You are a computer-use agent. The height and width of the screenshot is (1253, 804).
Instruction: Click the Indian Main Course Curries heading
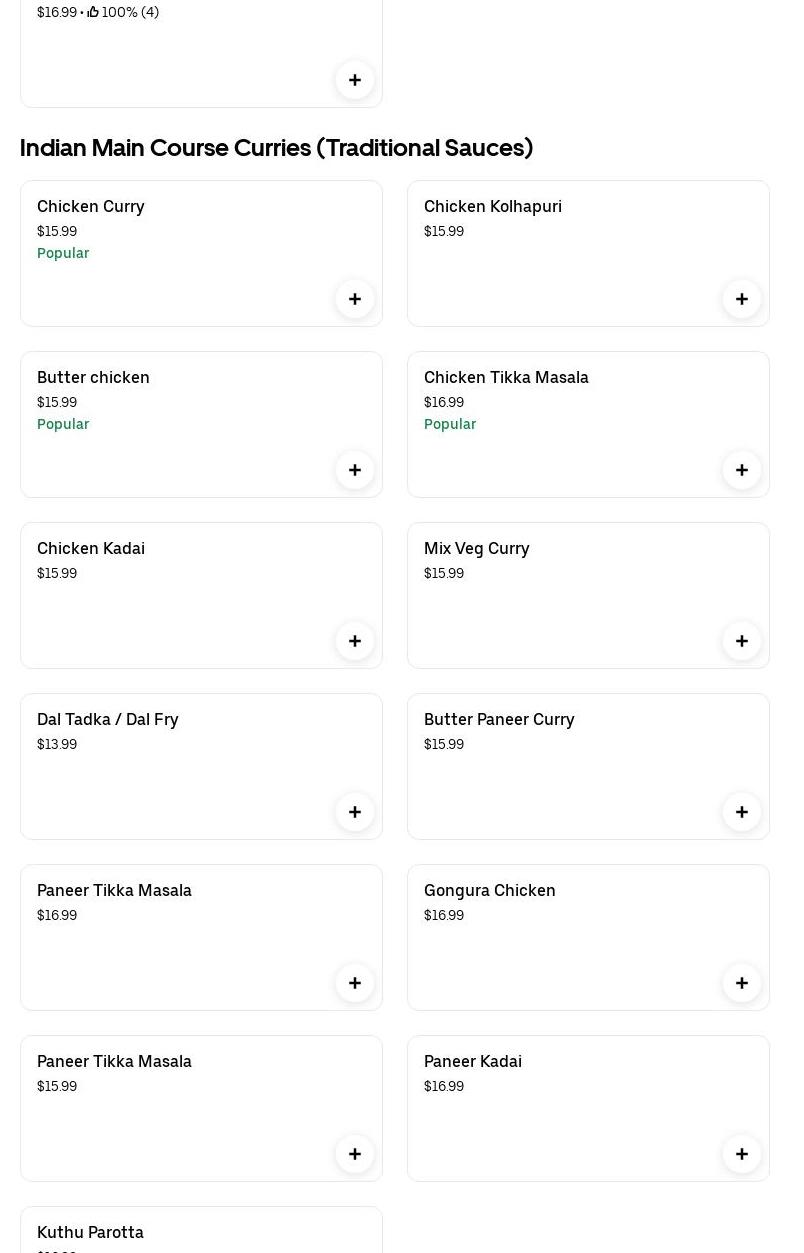point(276,148)
